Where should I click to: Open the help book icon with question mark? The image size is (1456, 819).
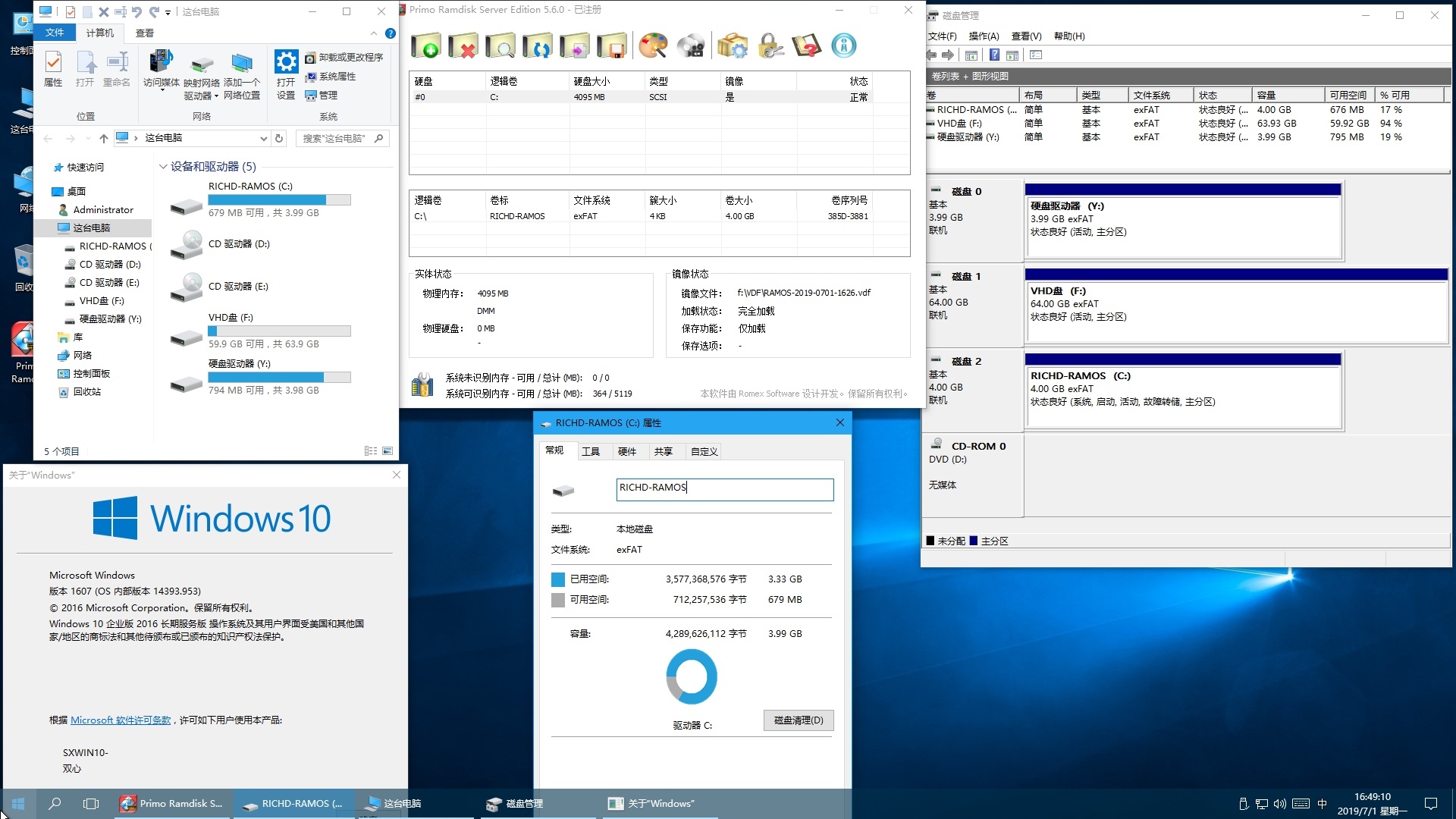click(x=807, y=45)
